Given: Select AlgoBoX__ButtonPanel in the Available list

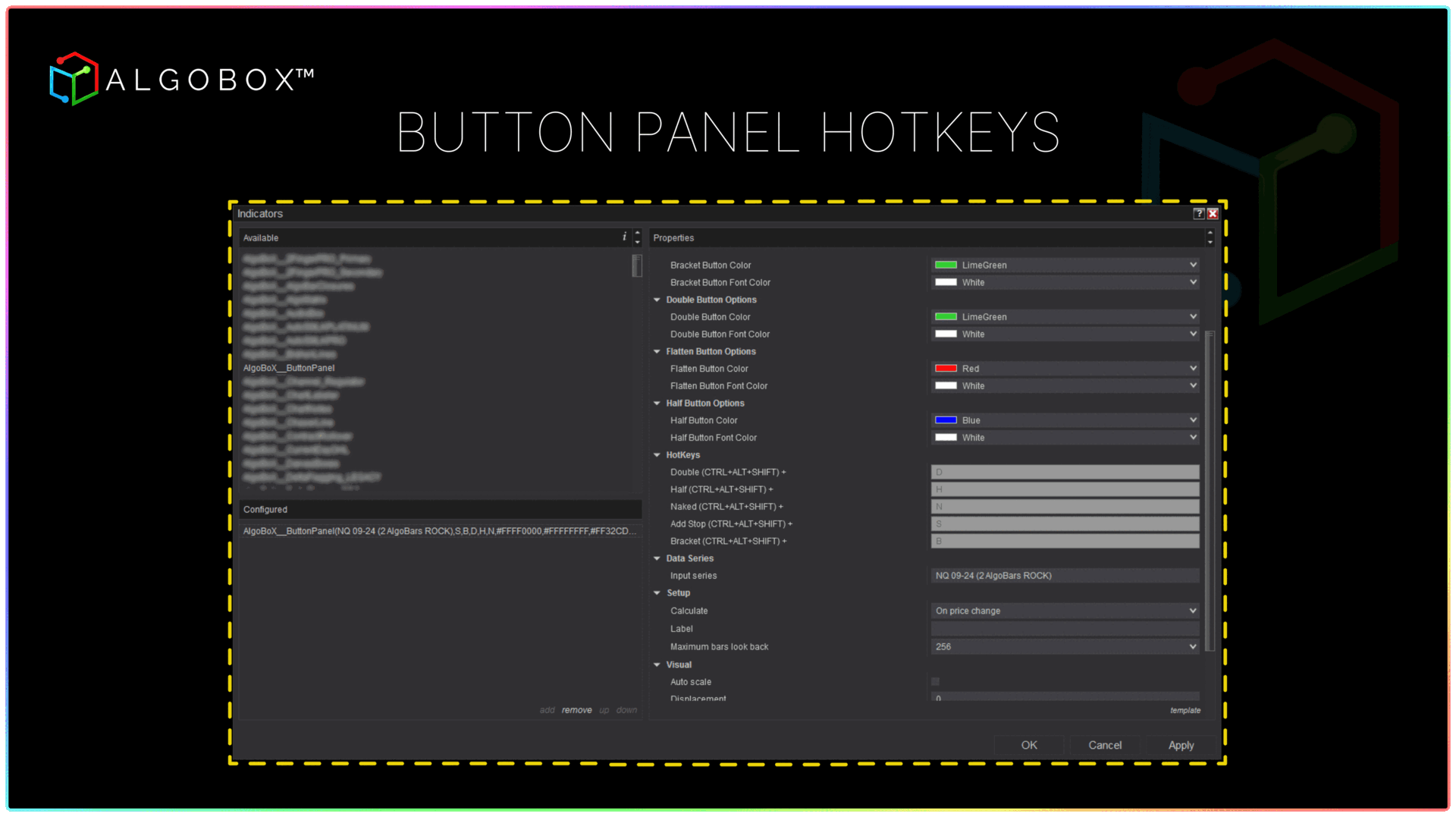Looking at the screenshot, I should click(289, 369).
